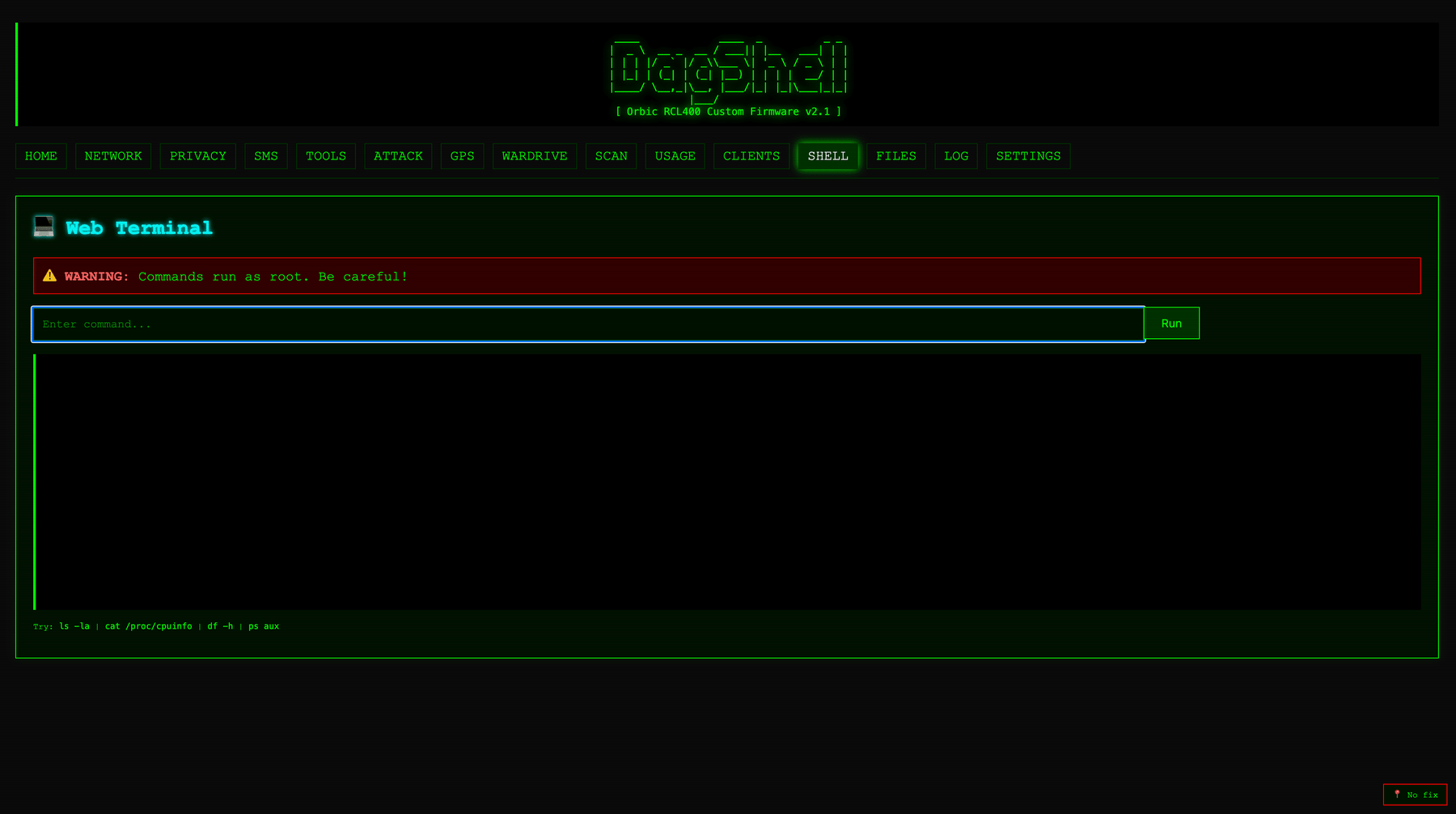Go to the SCAN tab
This screenshot has height=814, width=1456.
coord(612,156)
